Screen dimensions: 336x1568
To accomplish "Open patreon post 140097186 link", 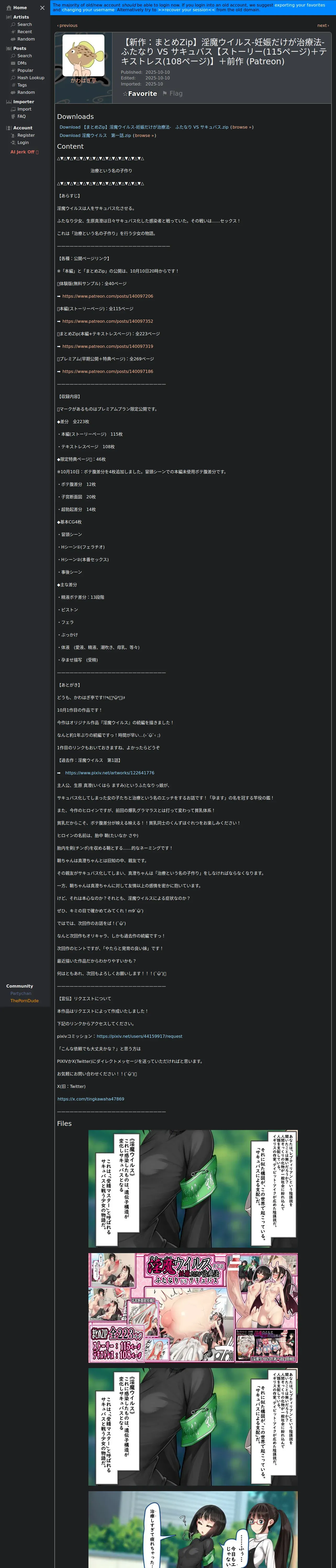I will [107, 371].
